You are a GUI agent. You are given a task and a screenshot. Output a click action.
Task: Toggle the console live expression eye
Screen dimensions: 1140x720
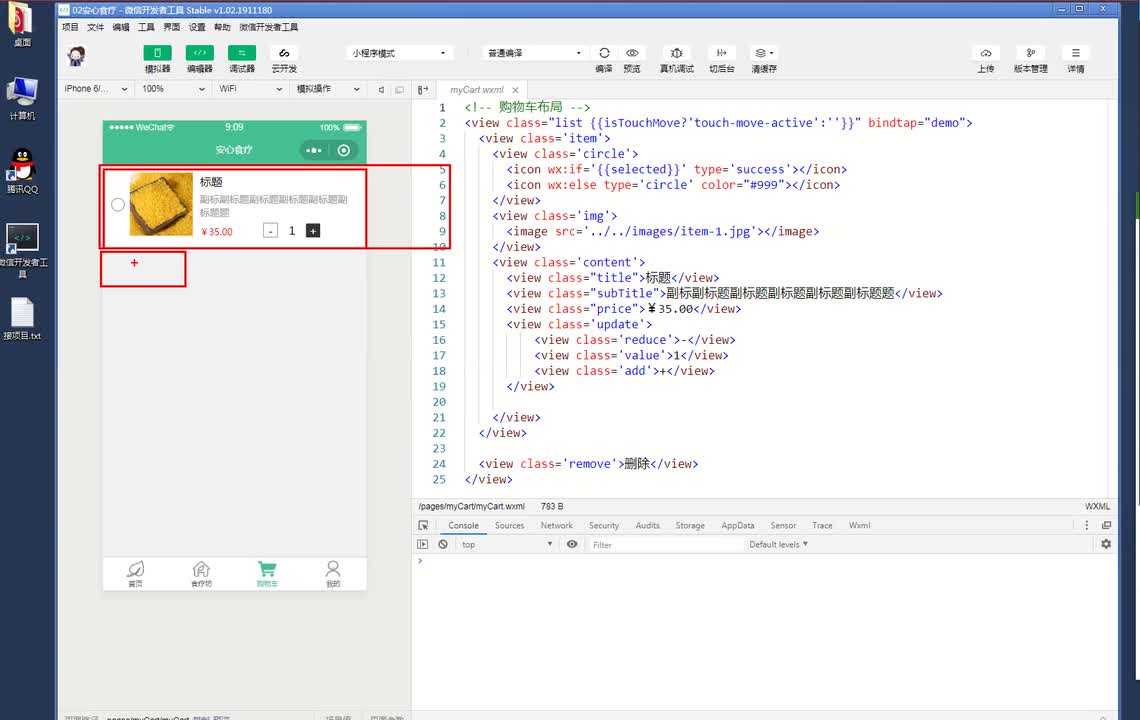572,544
